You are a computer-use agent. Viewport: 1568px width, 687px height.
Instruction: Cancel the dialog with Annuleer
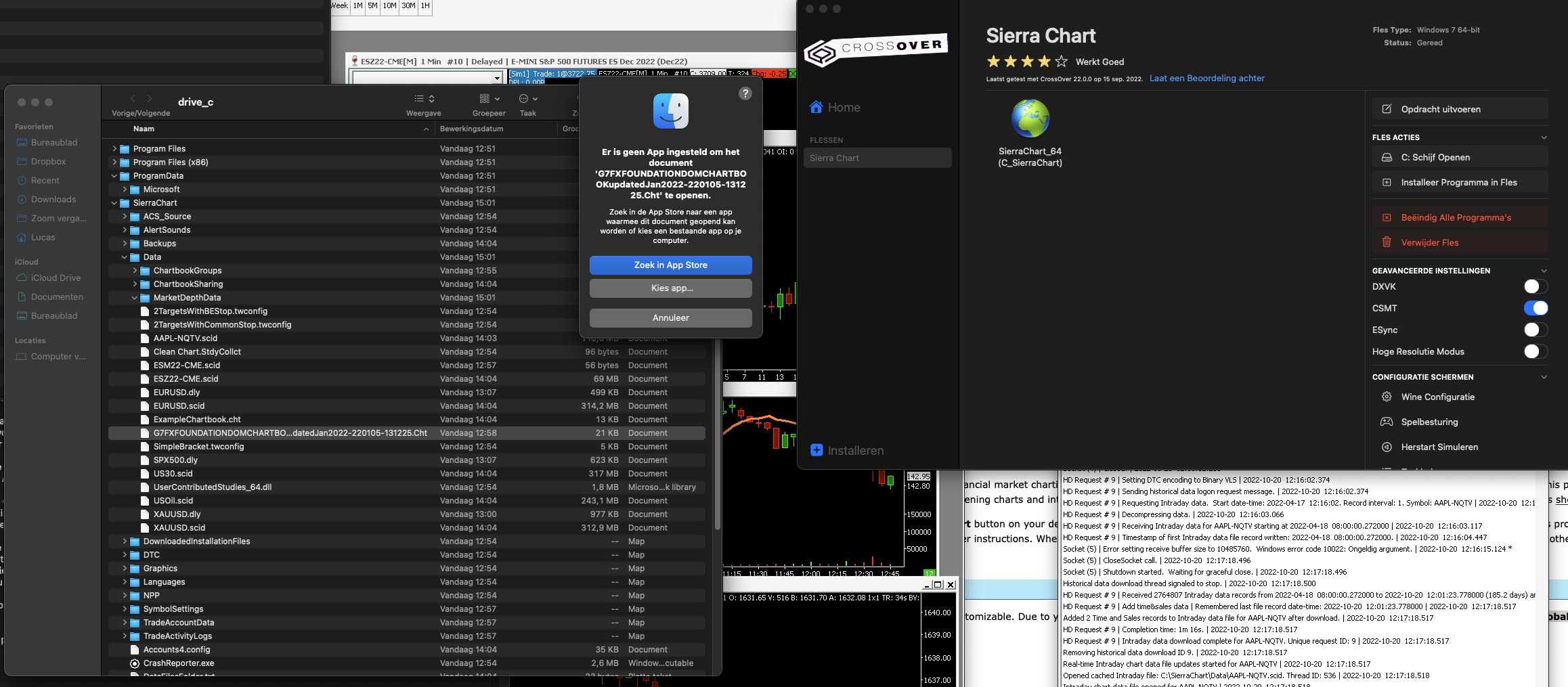point(670,318)
